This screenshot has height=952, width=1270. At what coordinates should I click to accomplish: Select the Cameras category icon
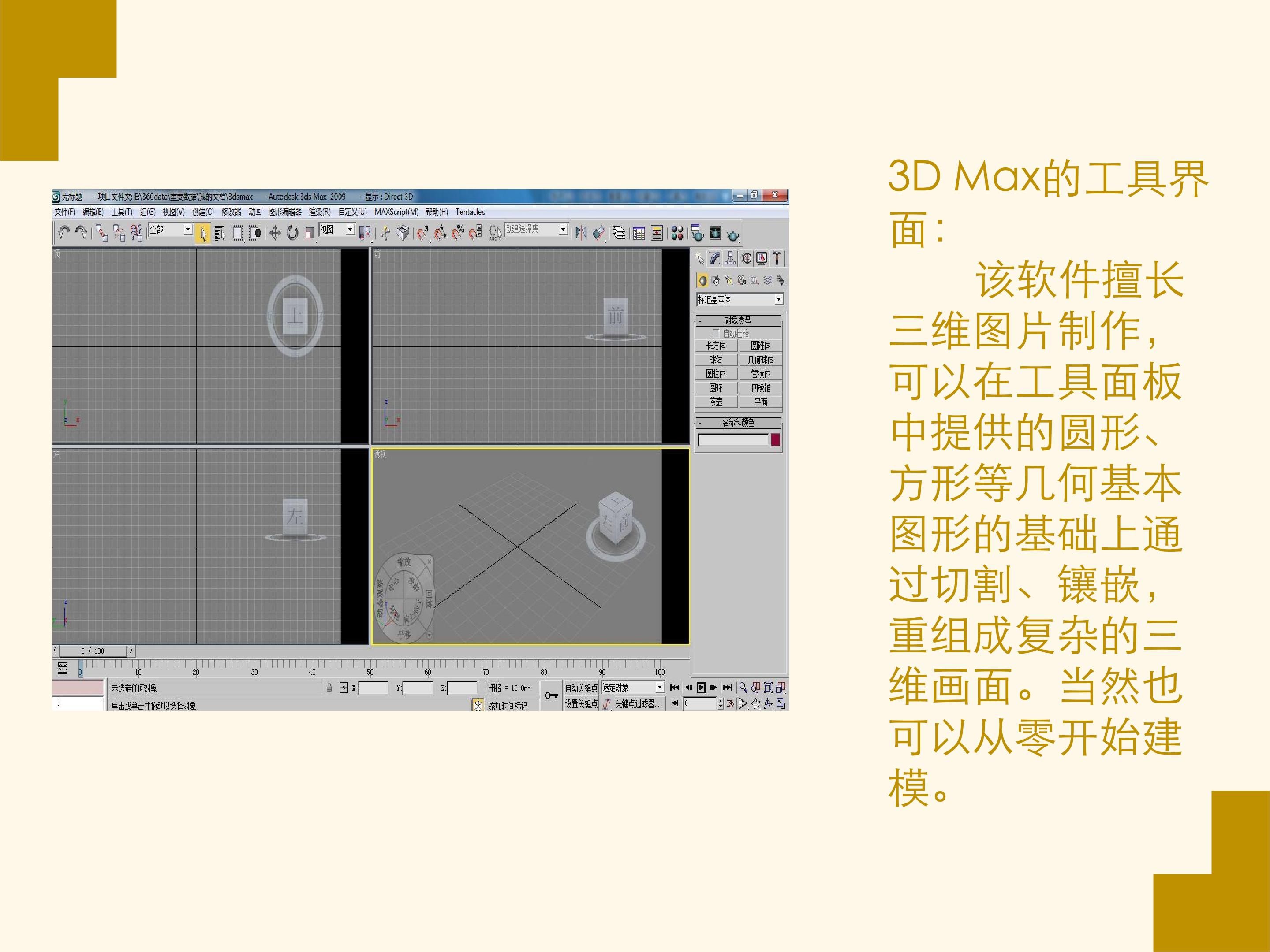coord(742,281)
